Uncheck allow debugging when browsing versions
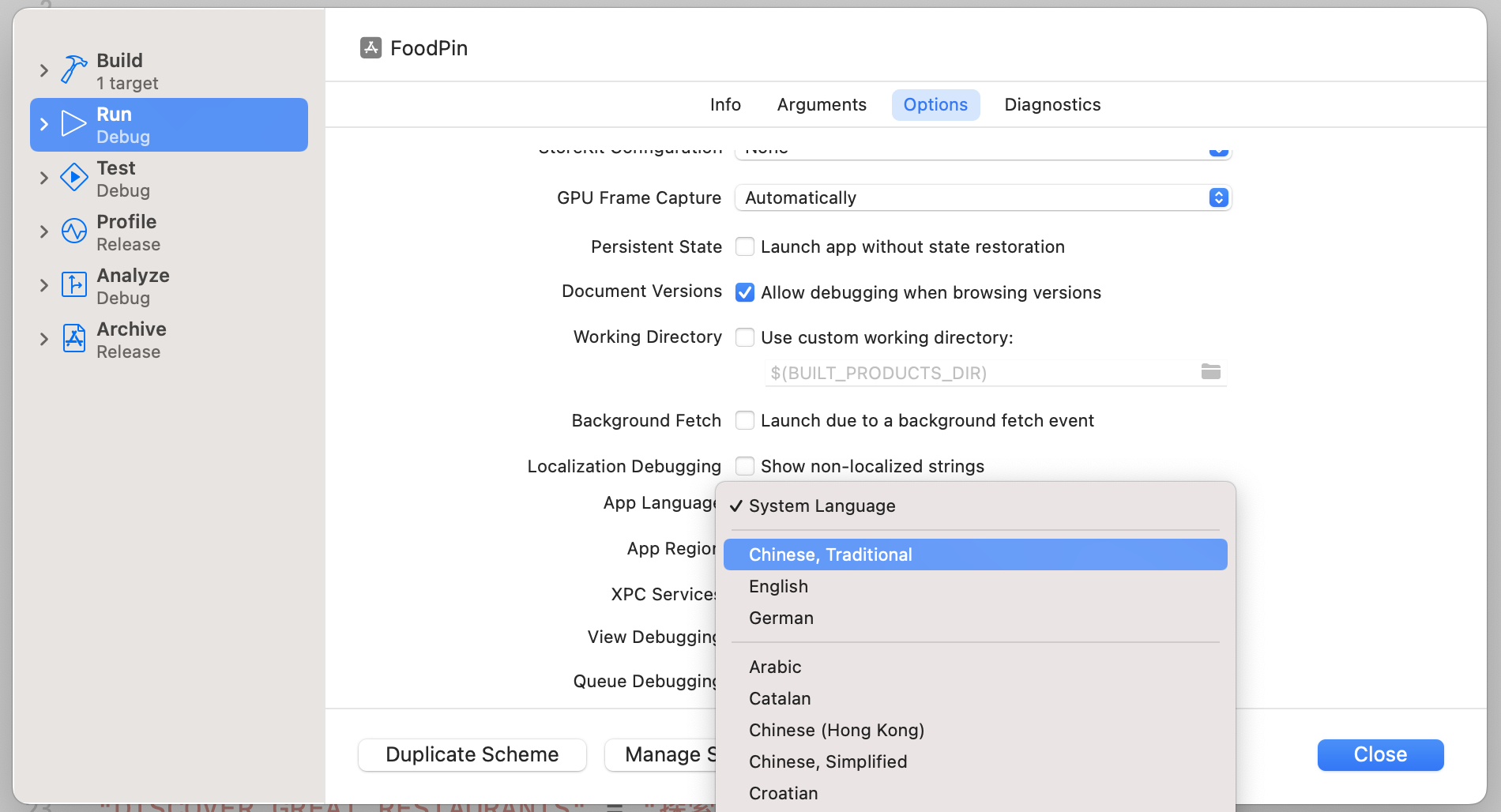Viewport: 1501px width, 812px height. tap(745, 291)
